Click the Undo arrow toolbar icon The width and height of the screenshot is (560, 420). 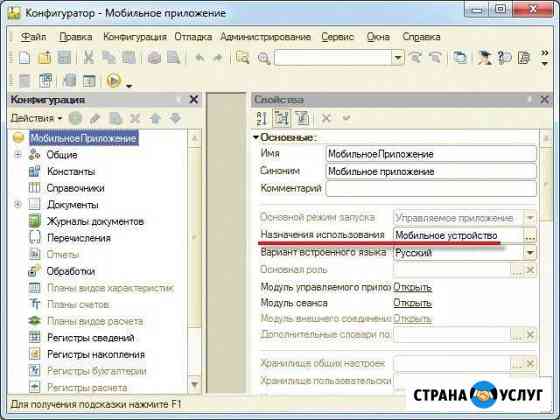[x=200, y=58]
